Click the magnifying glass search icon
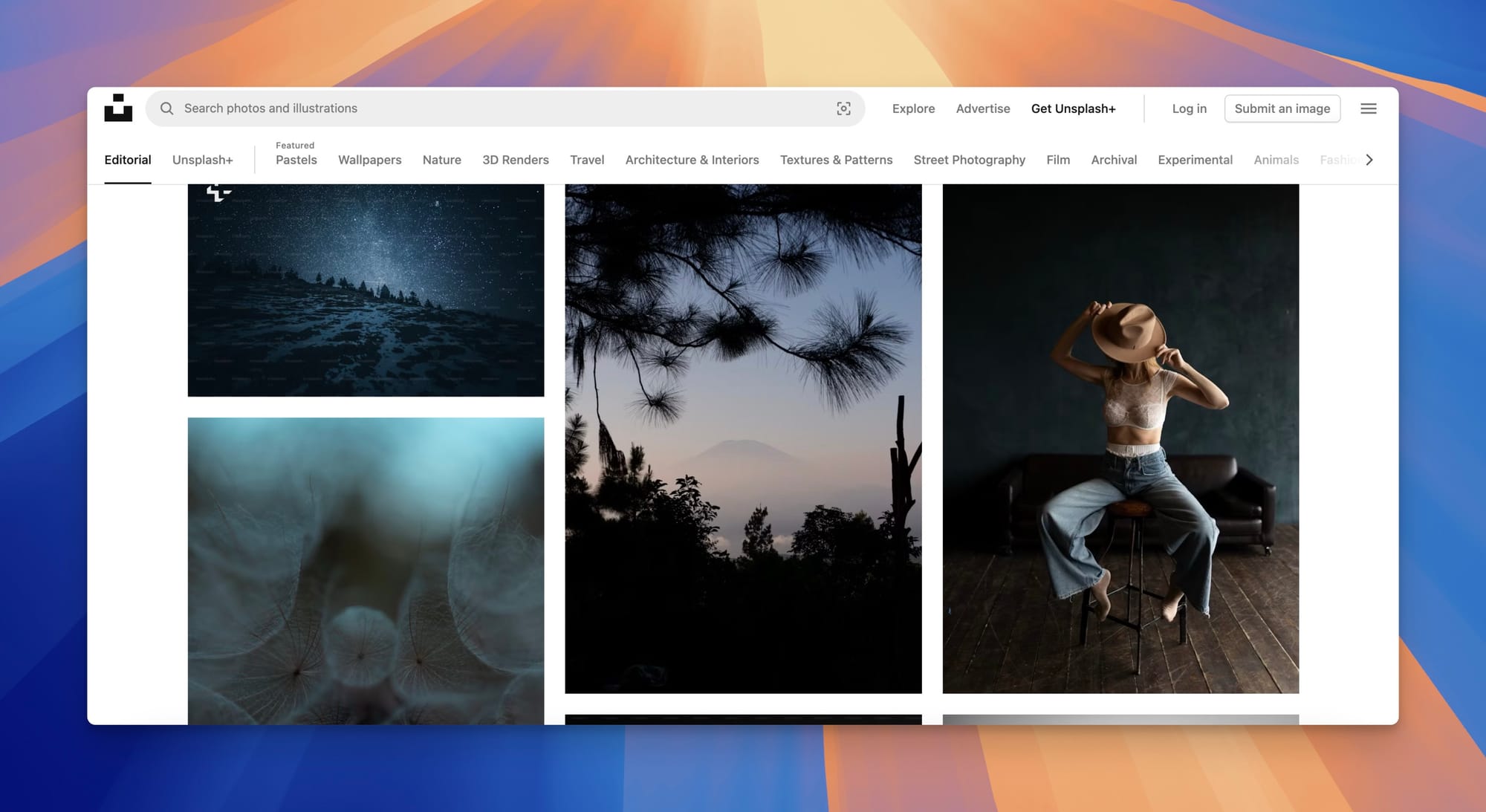This screenshot has height=812, width=1486. [x=167, y=108]
